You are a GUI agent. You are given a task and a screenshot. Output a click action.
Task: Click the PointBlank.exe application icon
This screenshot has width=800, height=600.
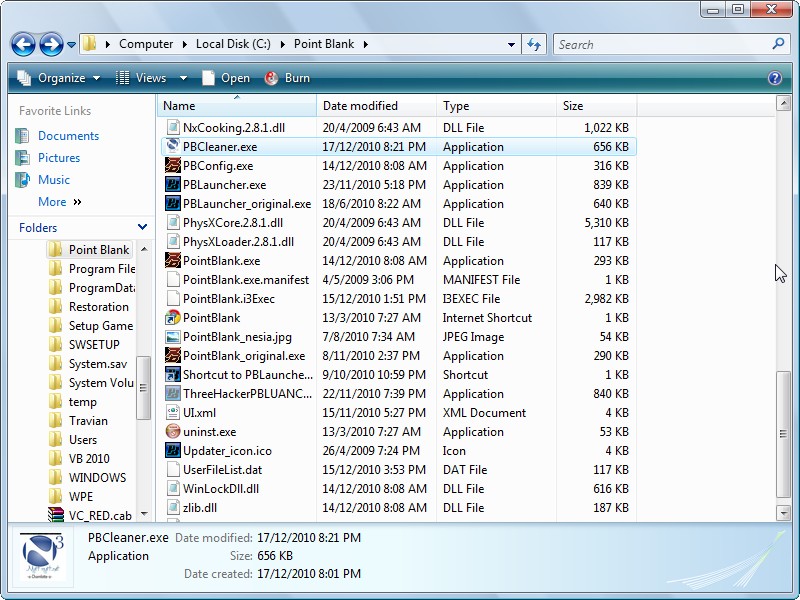click(173, 261)
